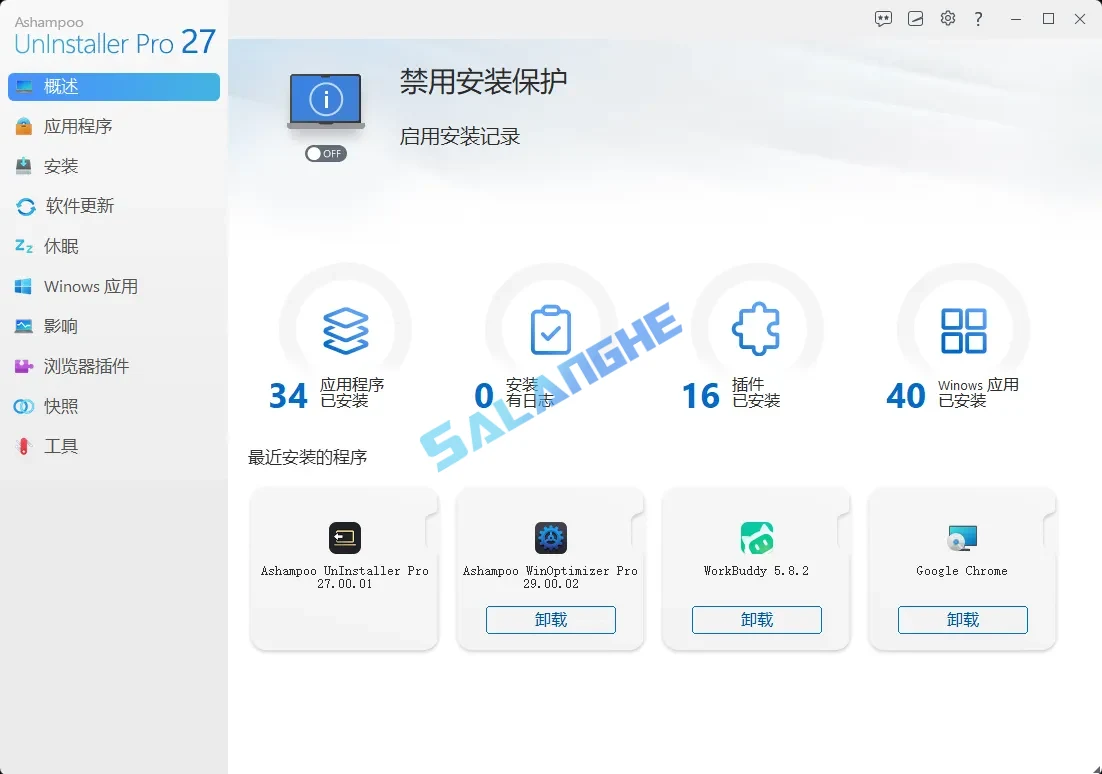
Task: Click the 工具 thermometer icon in sidebar
Action: [x=24, y=446]
